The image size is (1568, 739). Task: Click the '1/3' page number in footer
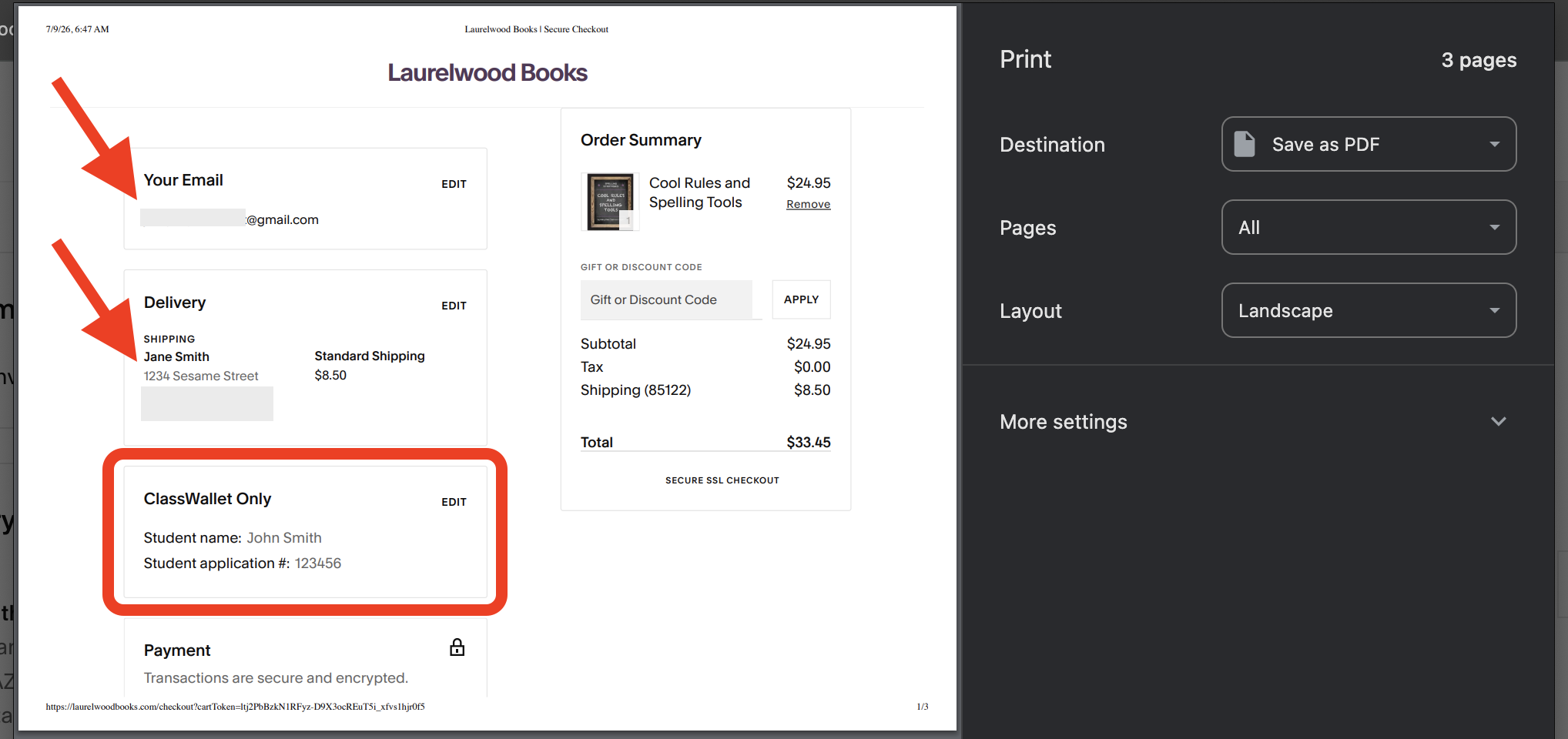923,707
